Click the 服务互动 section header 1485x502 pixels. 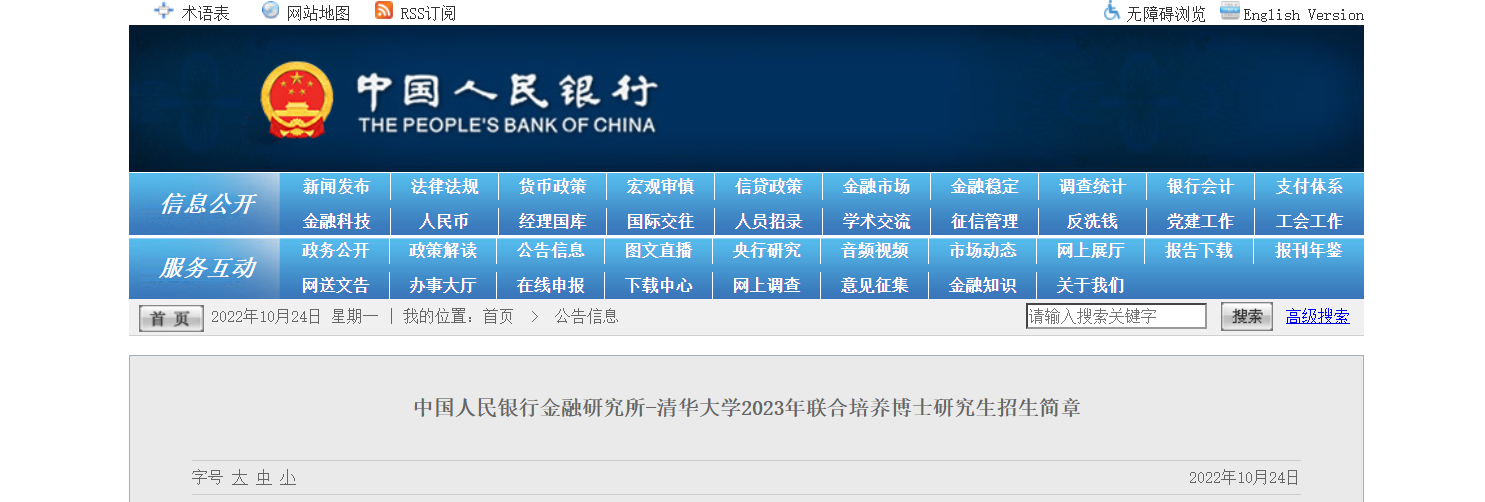(x=207, y=268)
